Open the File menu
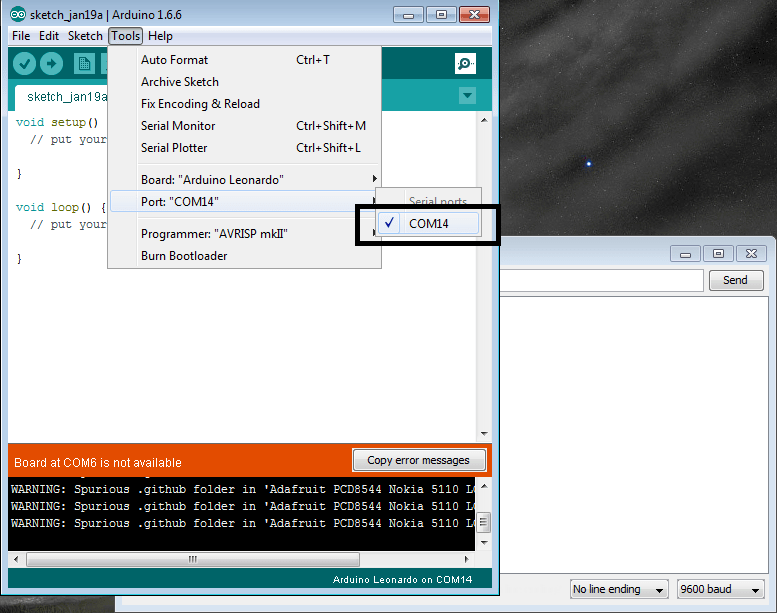Screen dimensions: 777x613 21,36
